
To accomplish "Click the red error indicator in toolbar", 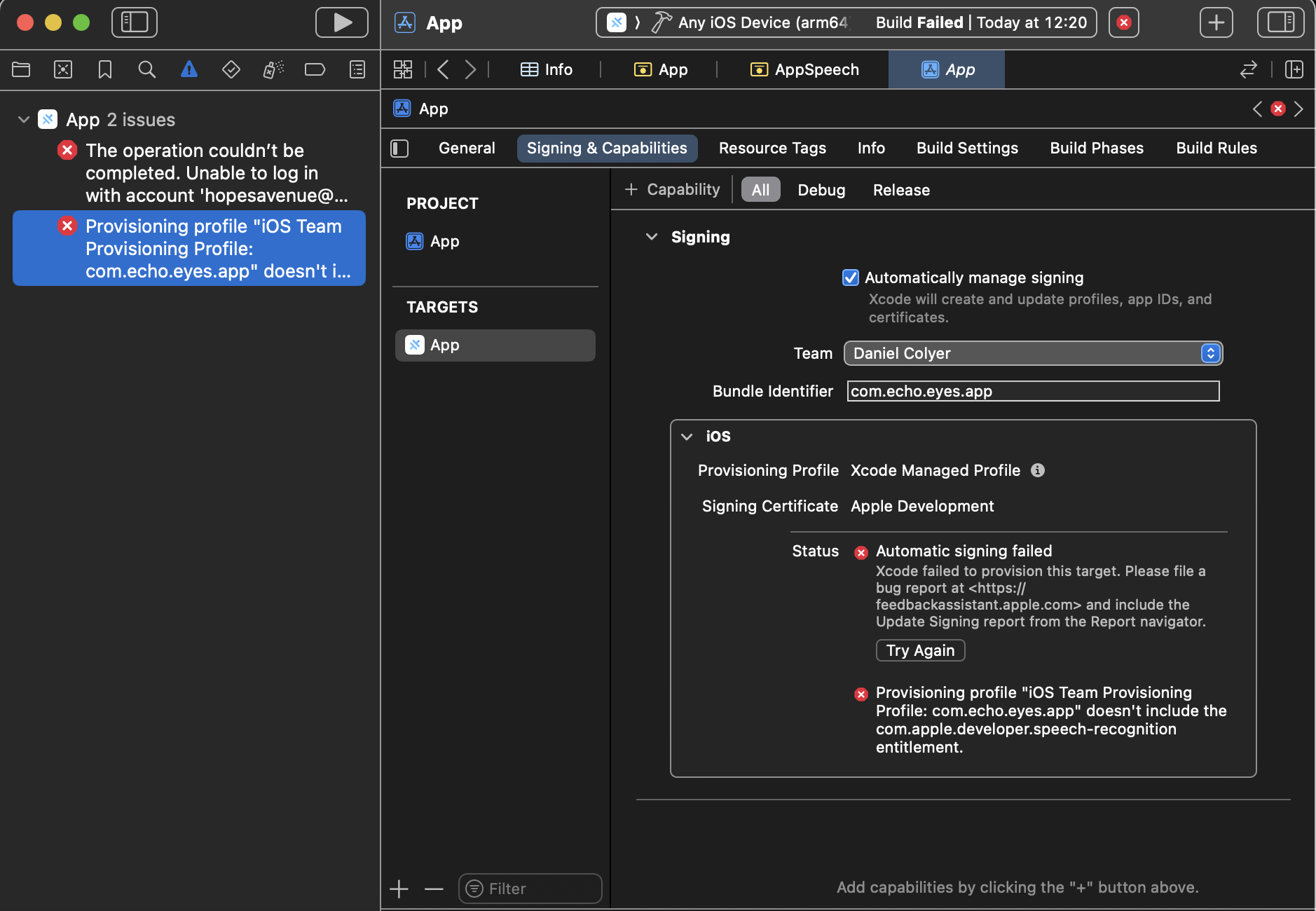I will (x=1124, y=22).
